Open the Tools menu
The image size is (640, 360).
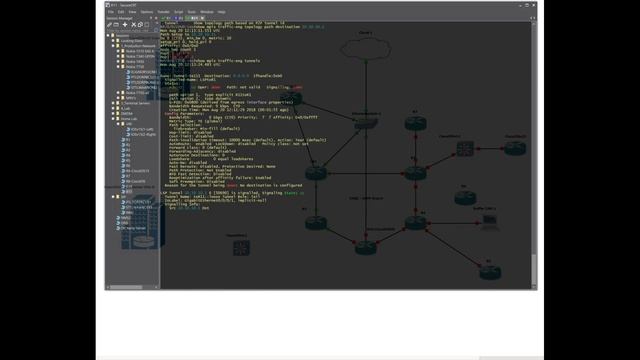pyautogui.click(x=191, y=12)
